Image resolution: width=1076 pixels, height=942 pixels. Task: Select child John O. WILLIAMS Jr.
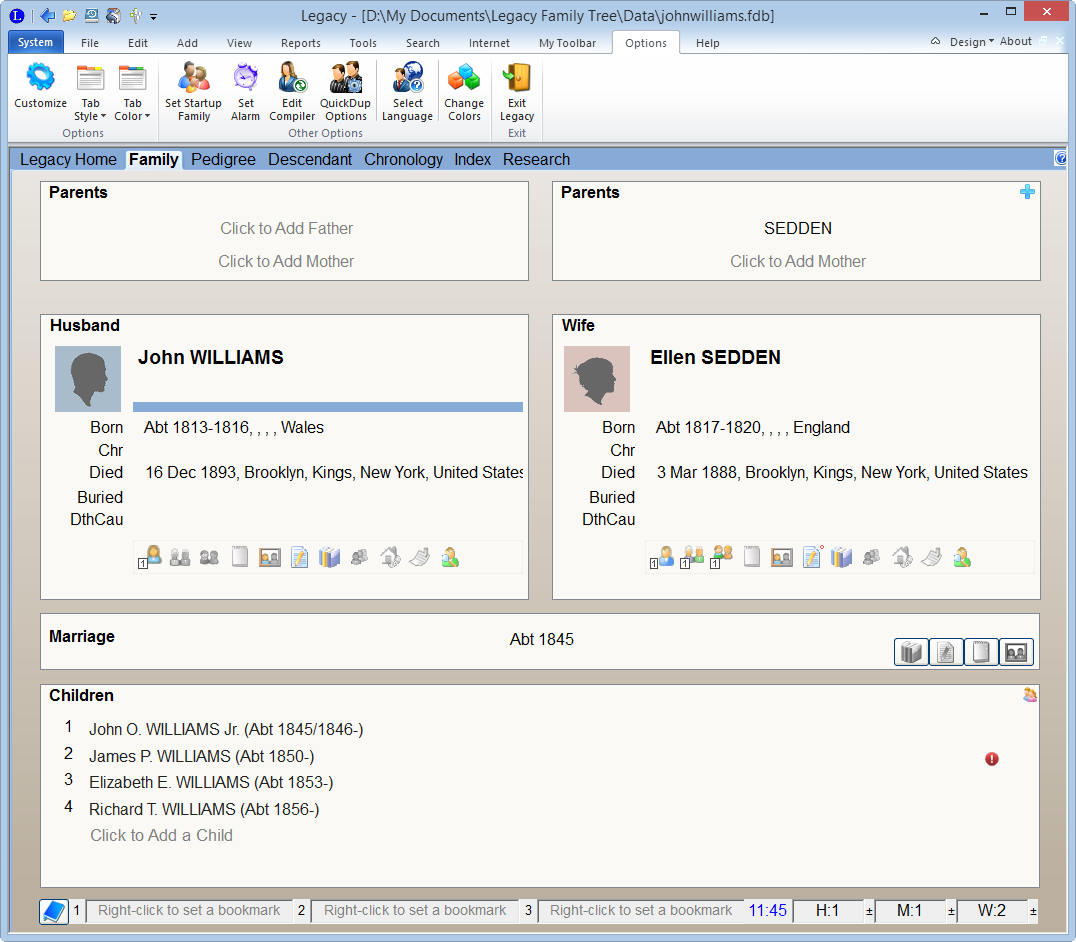[226, 729]
